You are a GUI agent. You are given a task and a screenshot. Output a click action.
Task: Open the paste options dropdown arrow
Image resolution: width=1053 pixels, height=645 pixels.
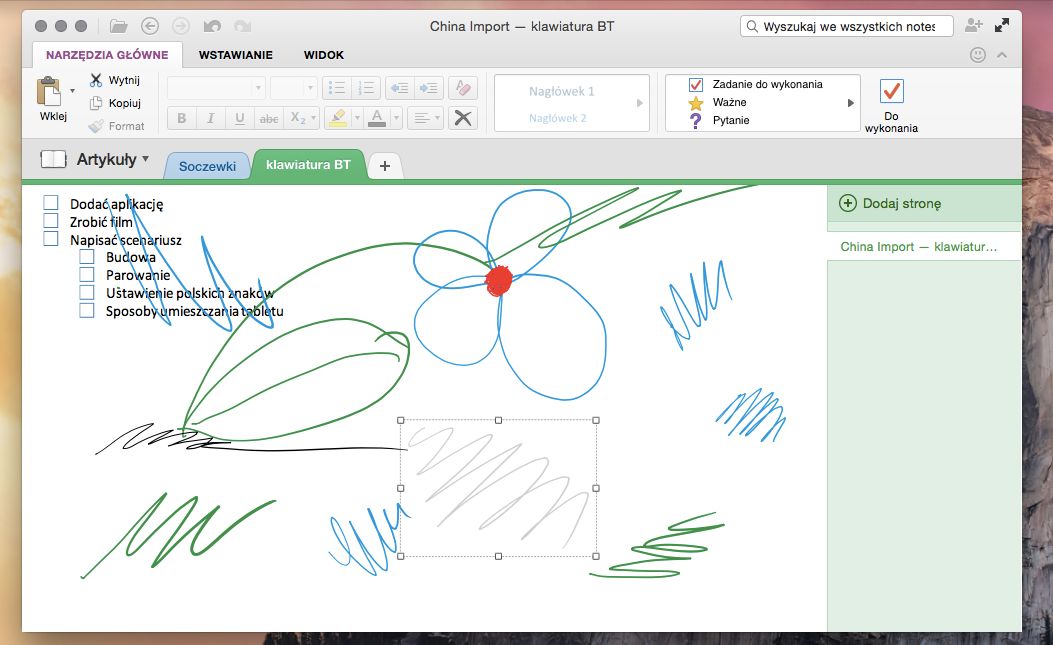(73, 90)
